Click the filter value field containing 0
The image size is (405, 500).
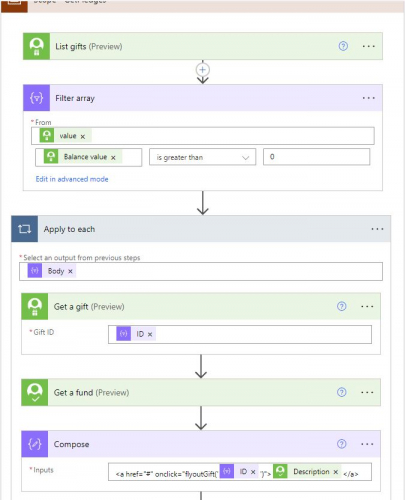click(316, 157)
